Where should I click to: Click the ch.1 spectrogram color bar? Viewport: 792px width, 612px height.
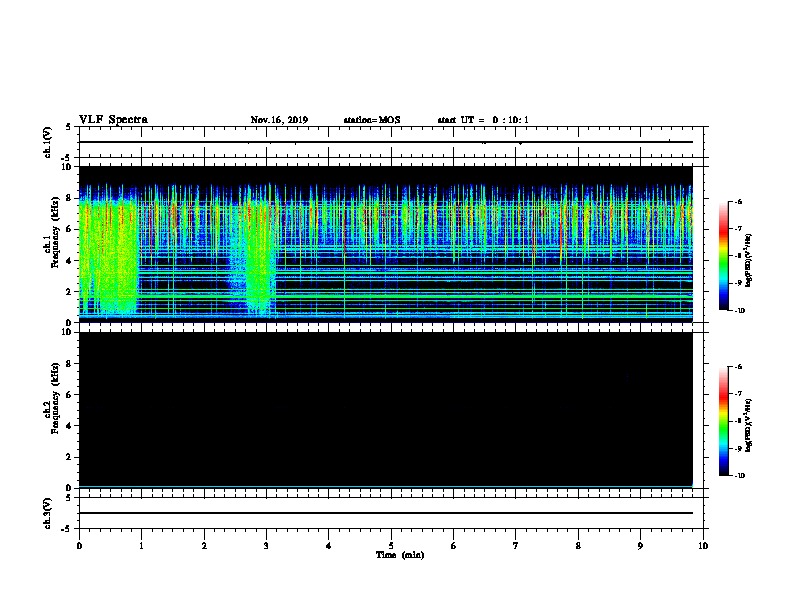click(x=723, y=256)
